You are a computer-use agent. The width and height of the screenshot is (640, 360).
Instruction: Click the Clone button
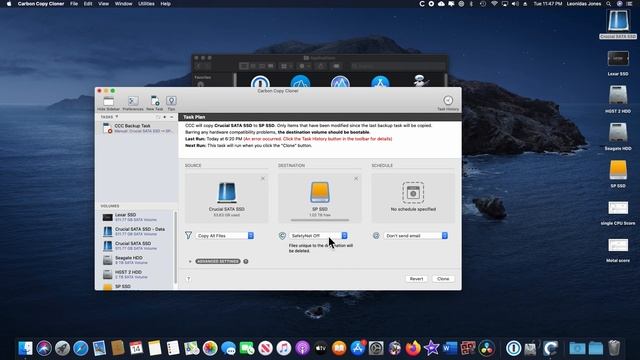(443, 279)
